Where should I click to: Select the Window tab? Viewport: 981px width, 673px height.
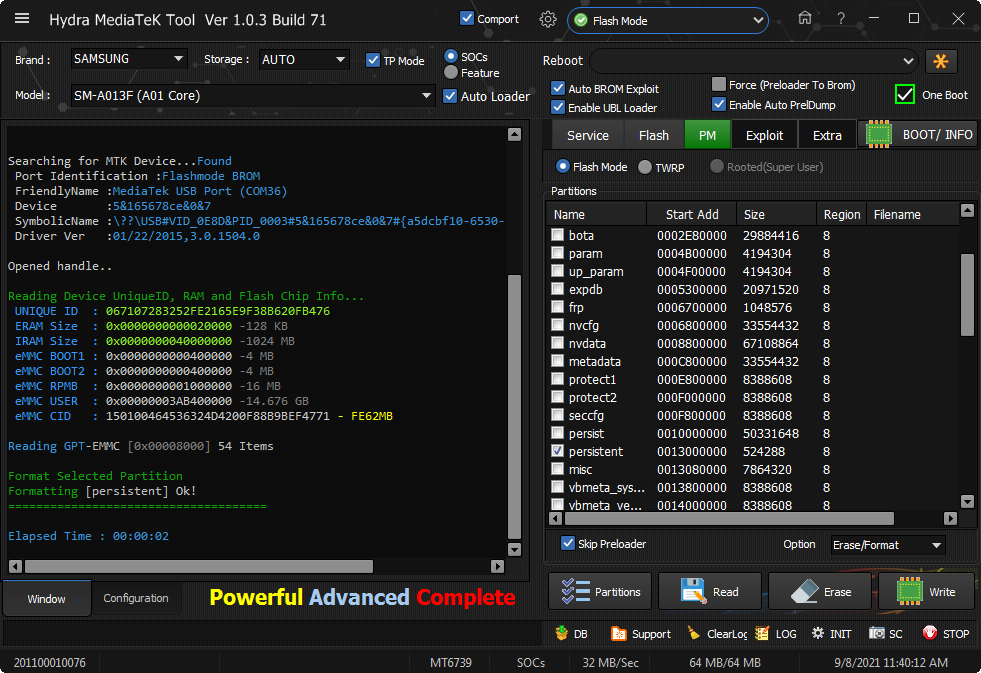(46, 599)
